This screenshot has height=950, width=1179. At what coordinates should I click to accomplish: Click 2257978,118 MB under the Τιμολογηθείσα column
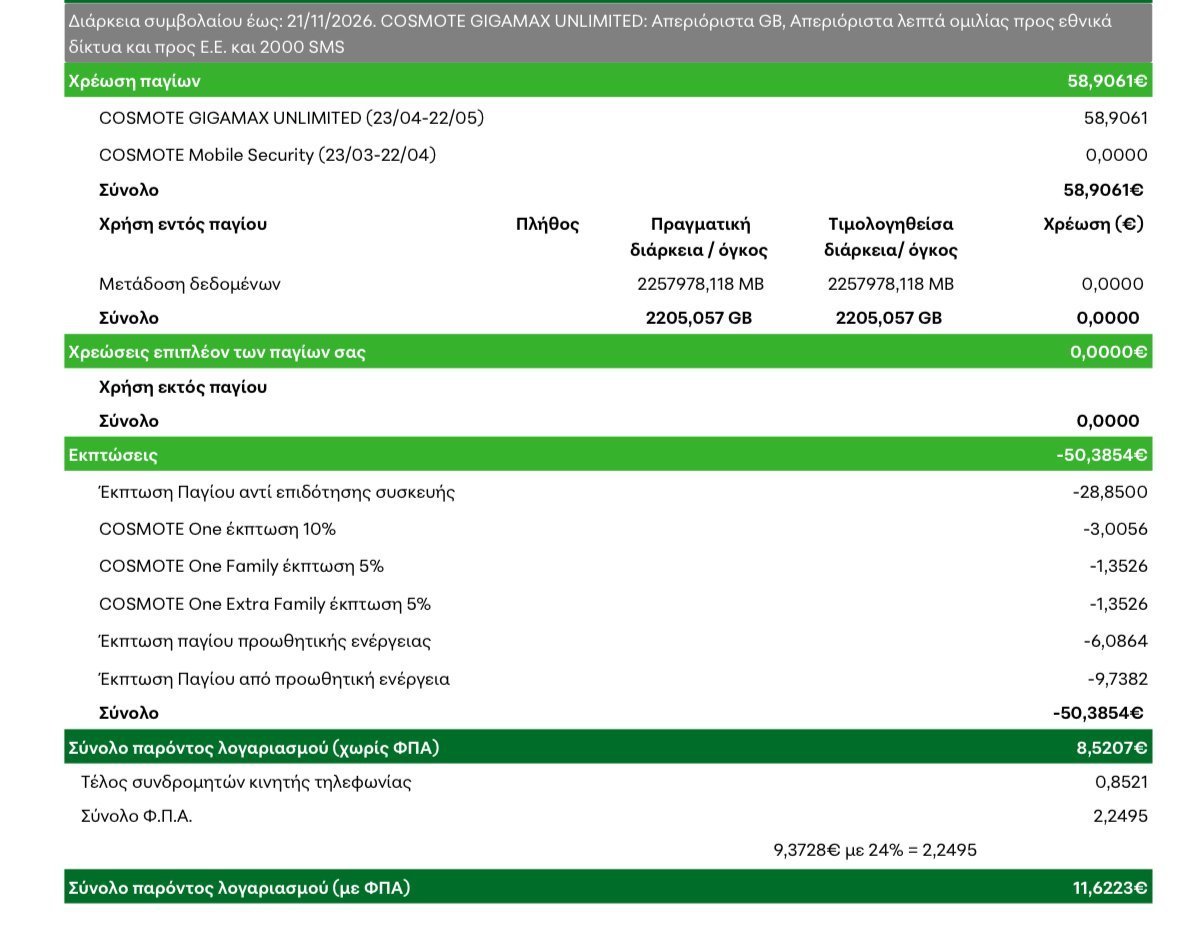coord(890,284)
